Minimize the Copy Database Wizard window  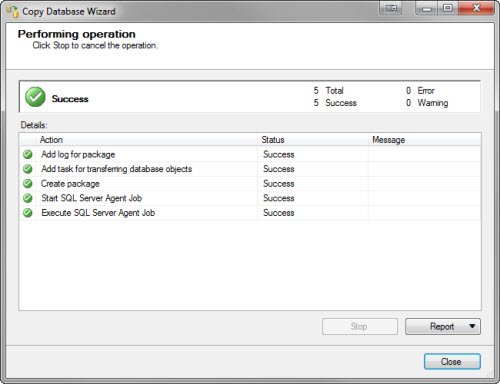pos(427,8)
